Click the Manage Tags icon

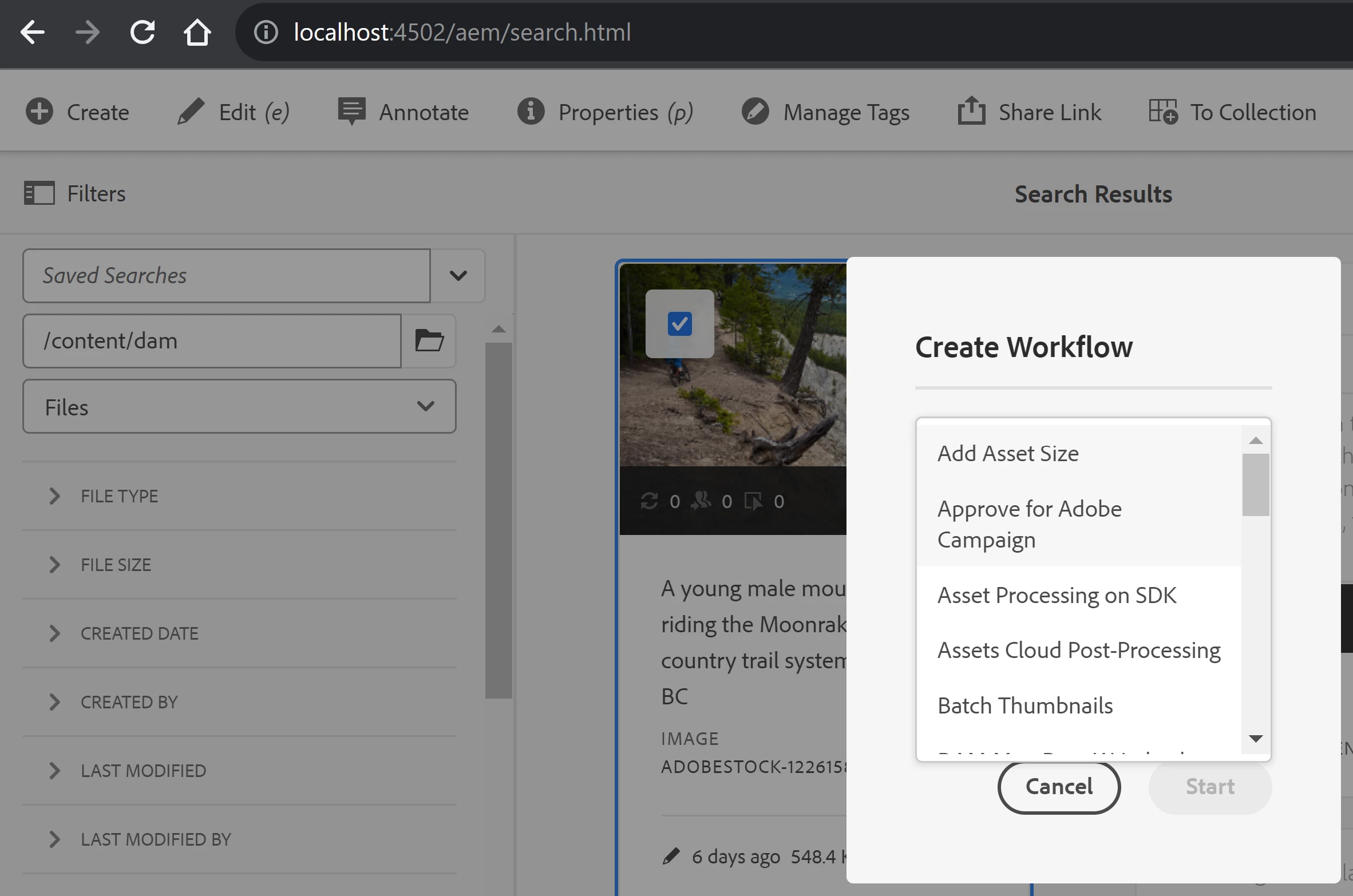tap(755, 112)
